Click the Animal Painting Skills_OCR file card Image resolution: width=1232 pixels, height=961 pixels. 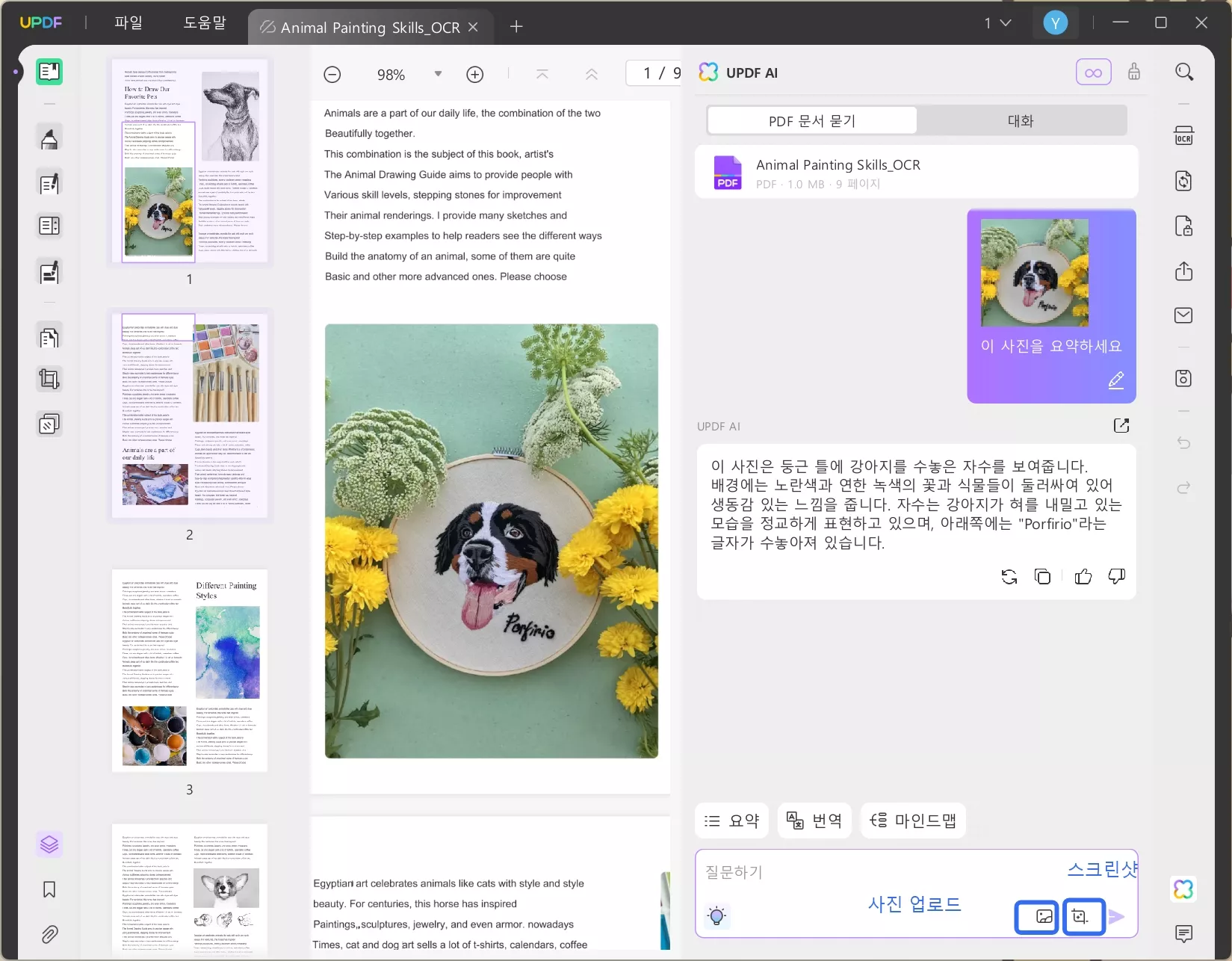917,173
